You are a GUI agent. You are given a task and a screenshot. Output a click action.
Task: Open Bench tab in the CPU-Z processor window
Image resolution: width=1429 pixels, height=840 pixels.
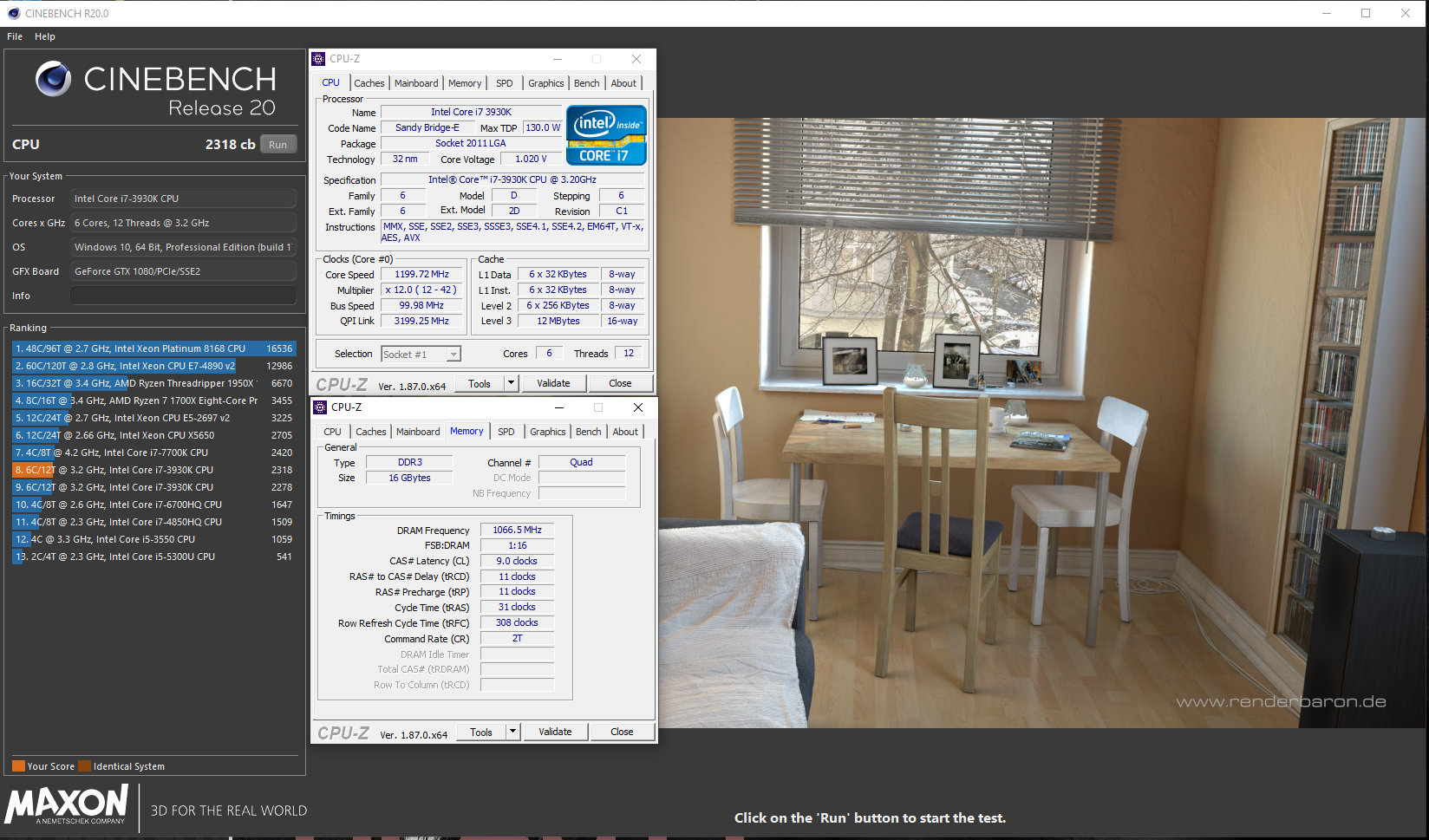[x=587, y=83]
